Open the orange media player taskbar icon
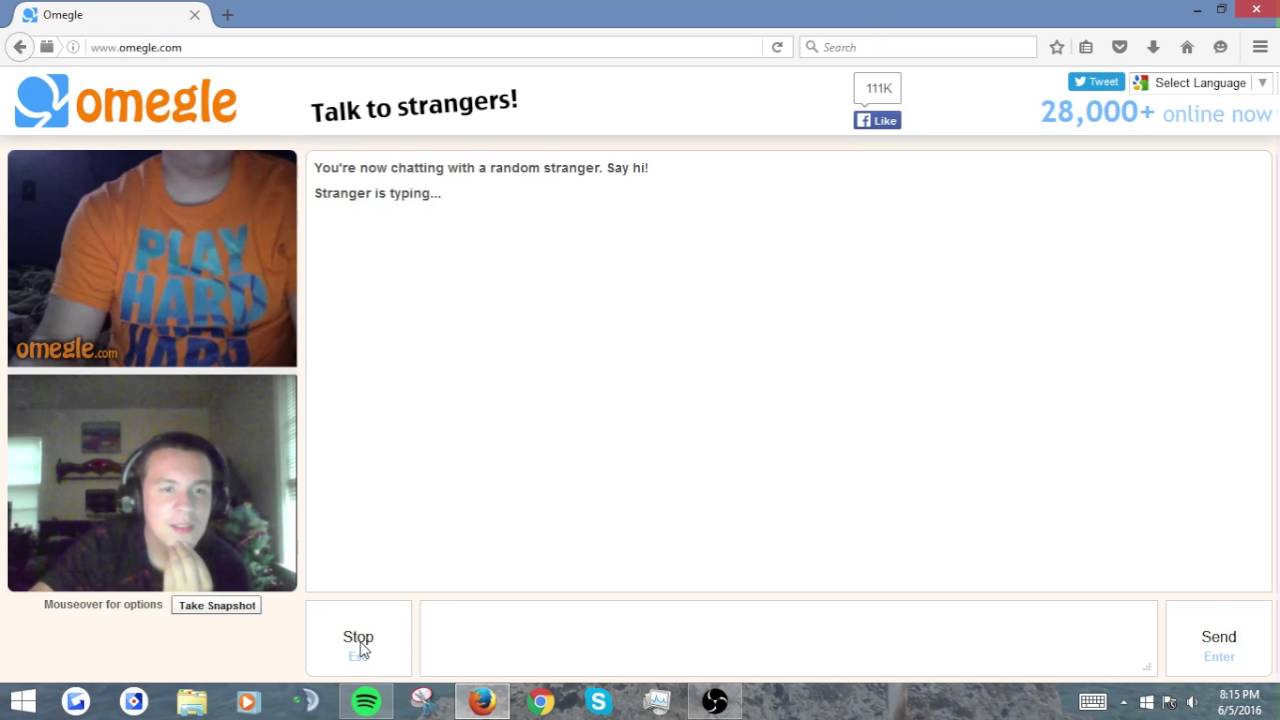Image resolution: width=1280 pixels, height=720 pixels. pyautogui.click(x=249, y=702)
